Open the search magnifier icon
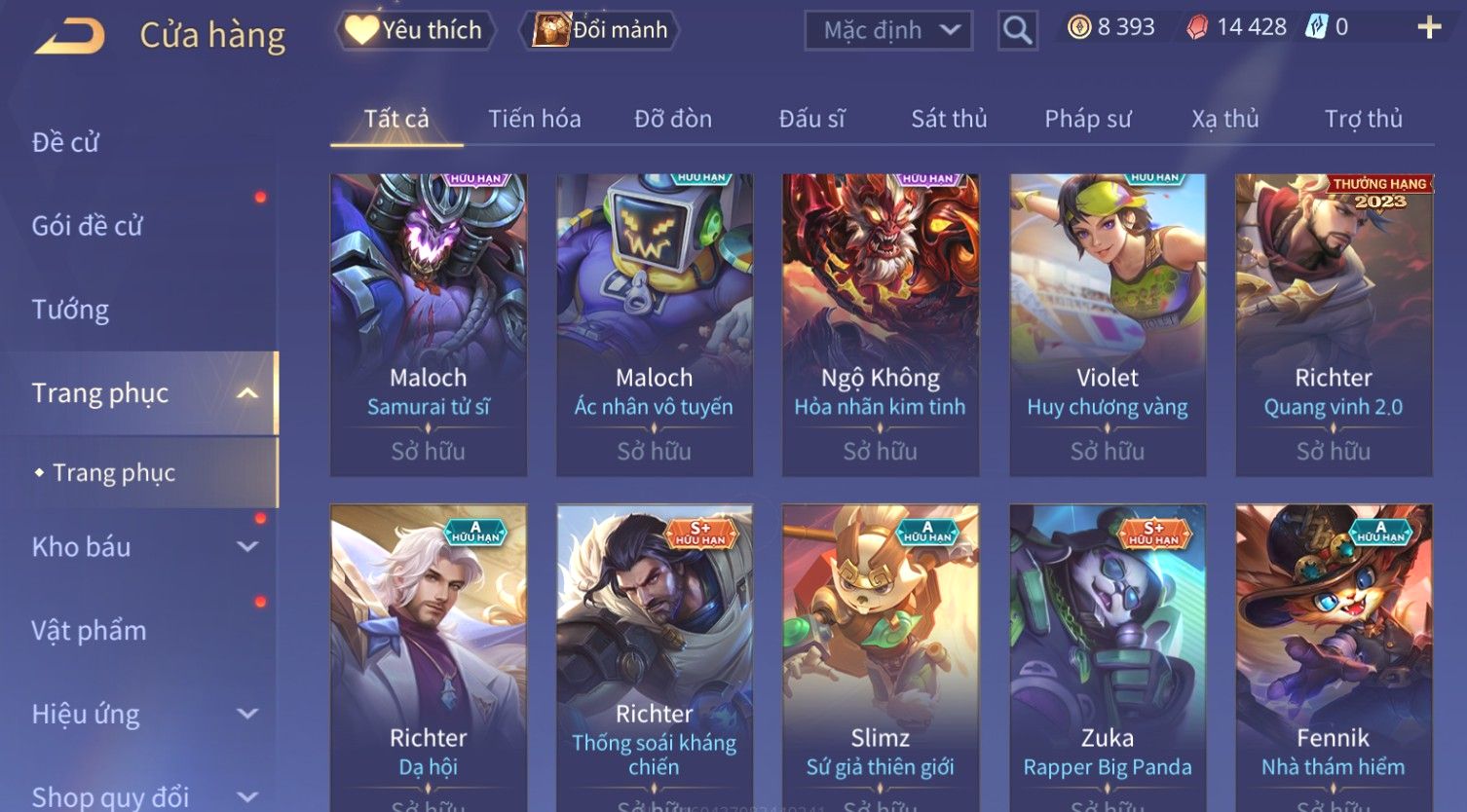The image size is (1467, 812). pyautogui.click(x=1017, y=30)
